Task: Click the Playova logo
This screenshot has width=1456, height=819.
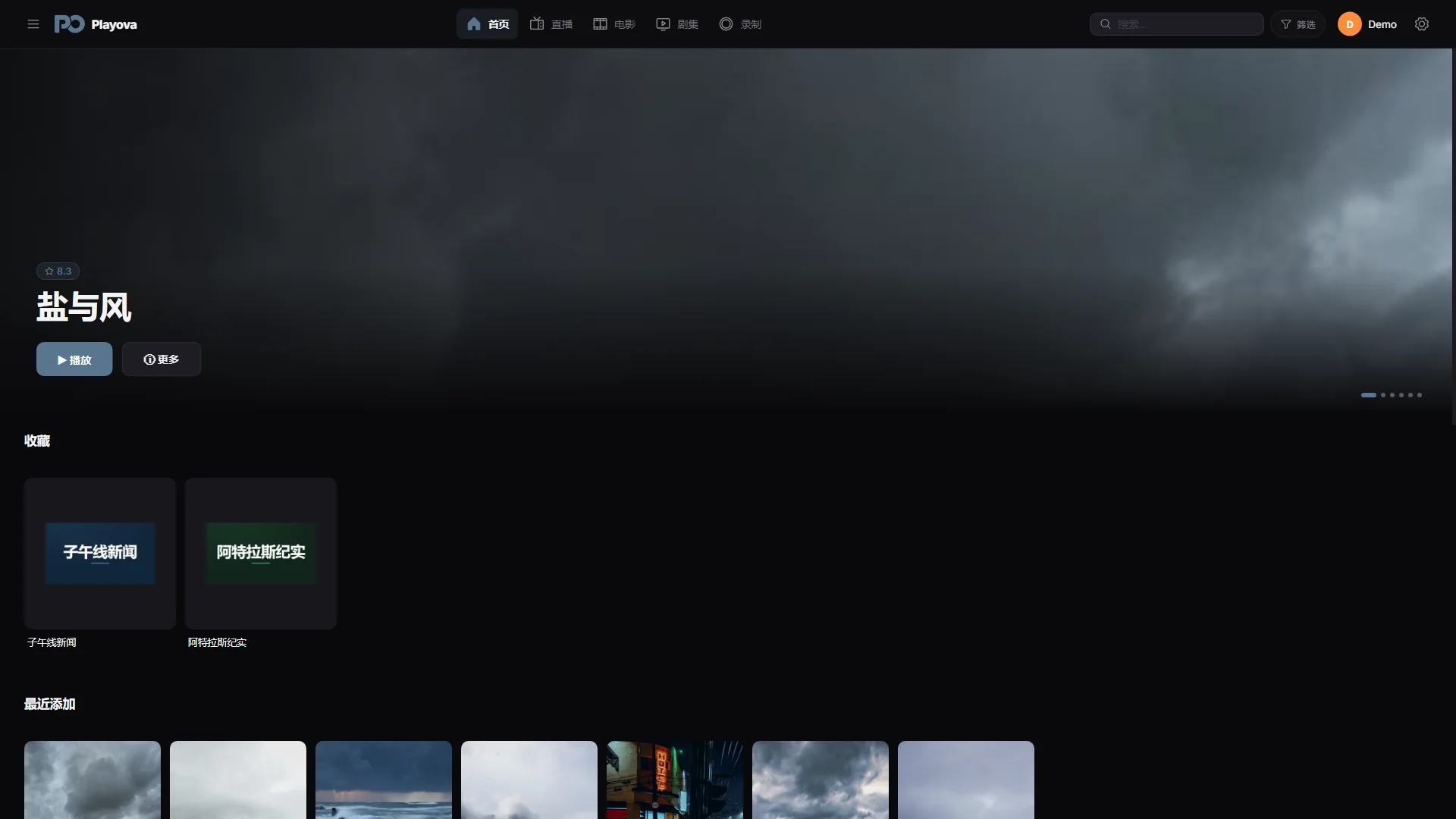Action: pyautogui.click(x=96, y=24)
